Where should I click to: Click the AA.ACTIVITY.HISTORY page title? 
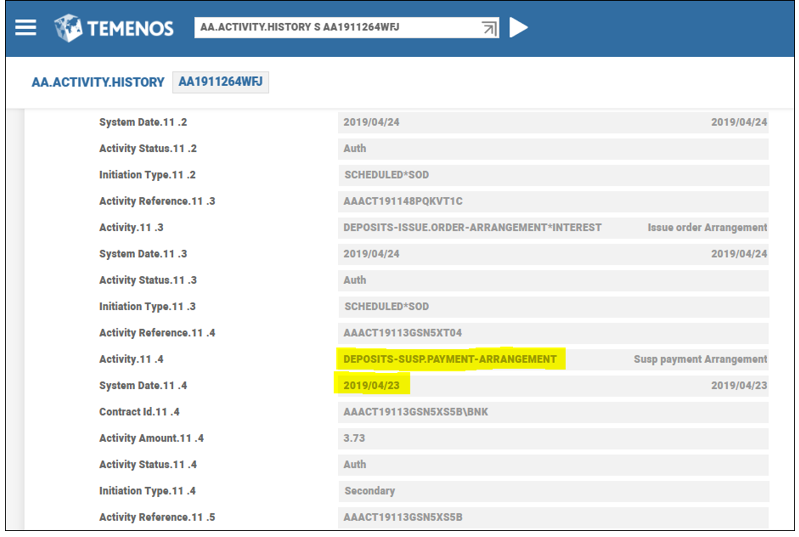click(x=98, y=82)
